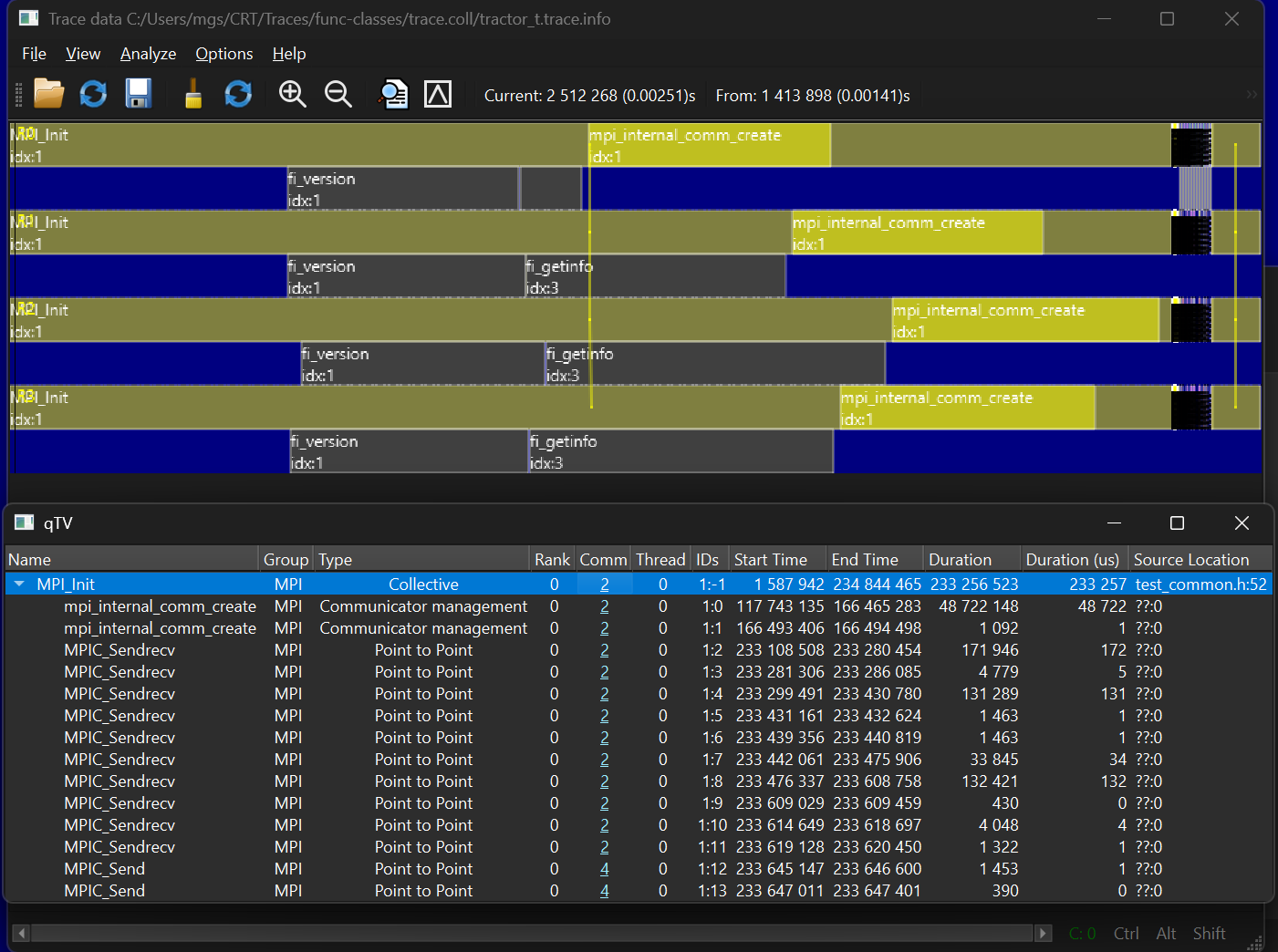The height and width of the screenshot is (952, 1278).
Task: Open Comm link 2 in row 1:0
Action: [605, 606]
